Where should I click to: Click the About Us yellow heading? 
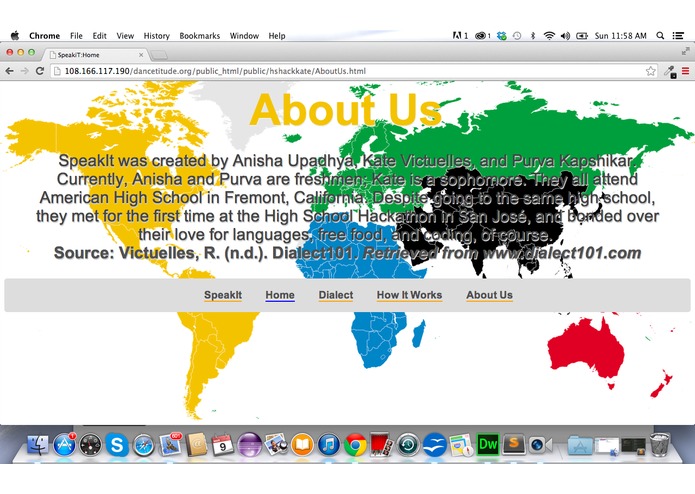pyautogui.click(x=345, y=109)
